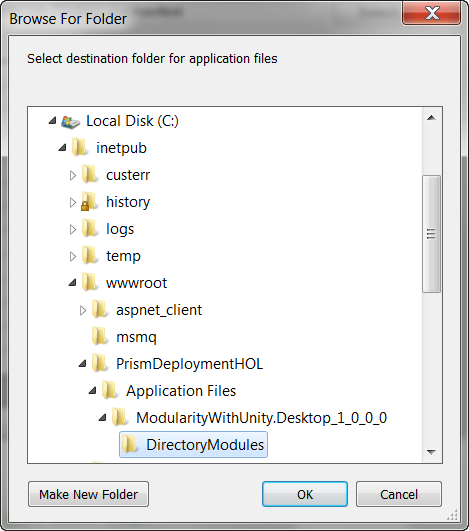Click the DirectoryModules folder icon
The image size is (469, 531).
[x=130, y=445]
